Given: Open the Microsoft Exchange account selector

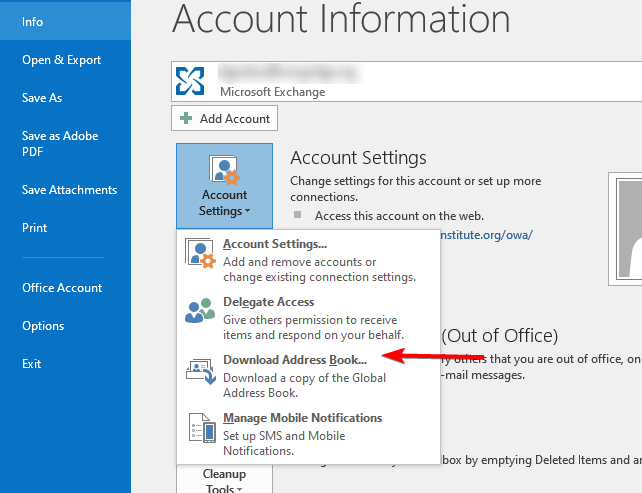Looking at the screenshot, I should (406, 81).
